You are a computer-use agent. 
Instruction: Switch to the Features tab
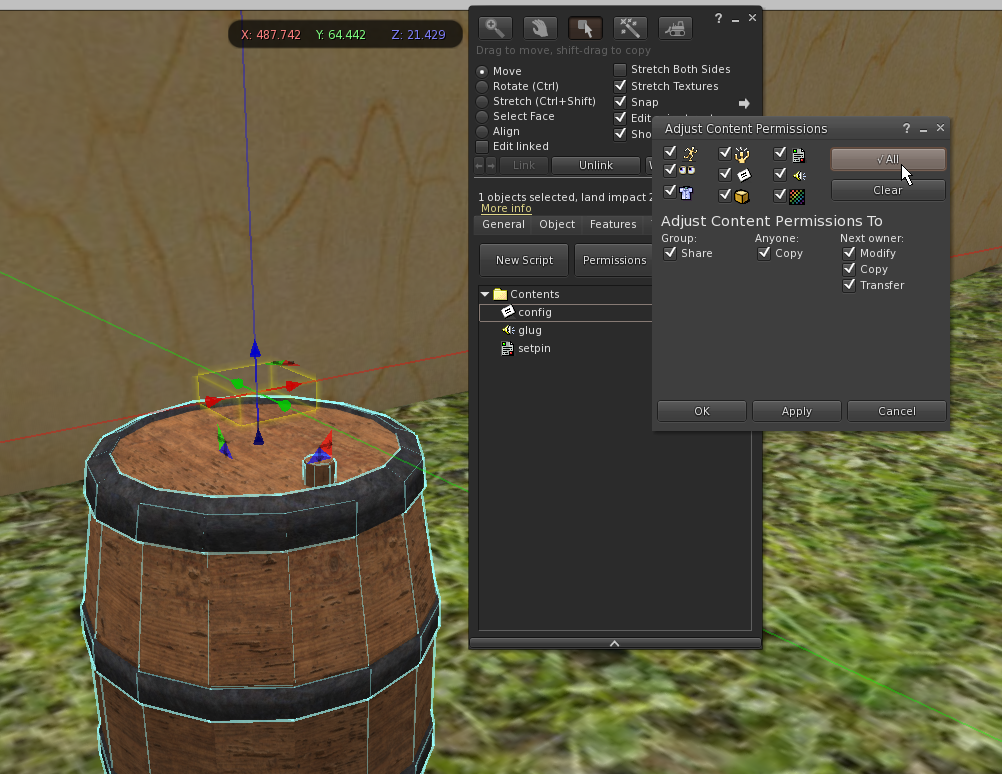[x=612, y=225]
